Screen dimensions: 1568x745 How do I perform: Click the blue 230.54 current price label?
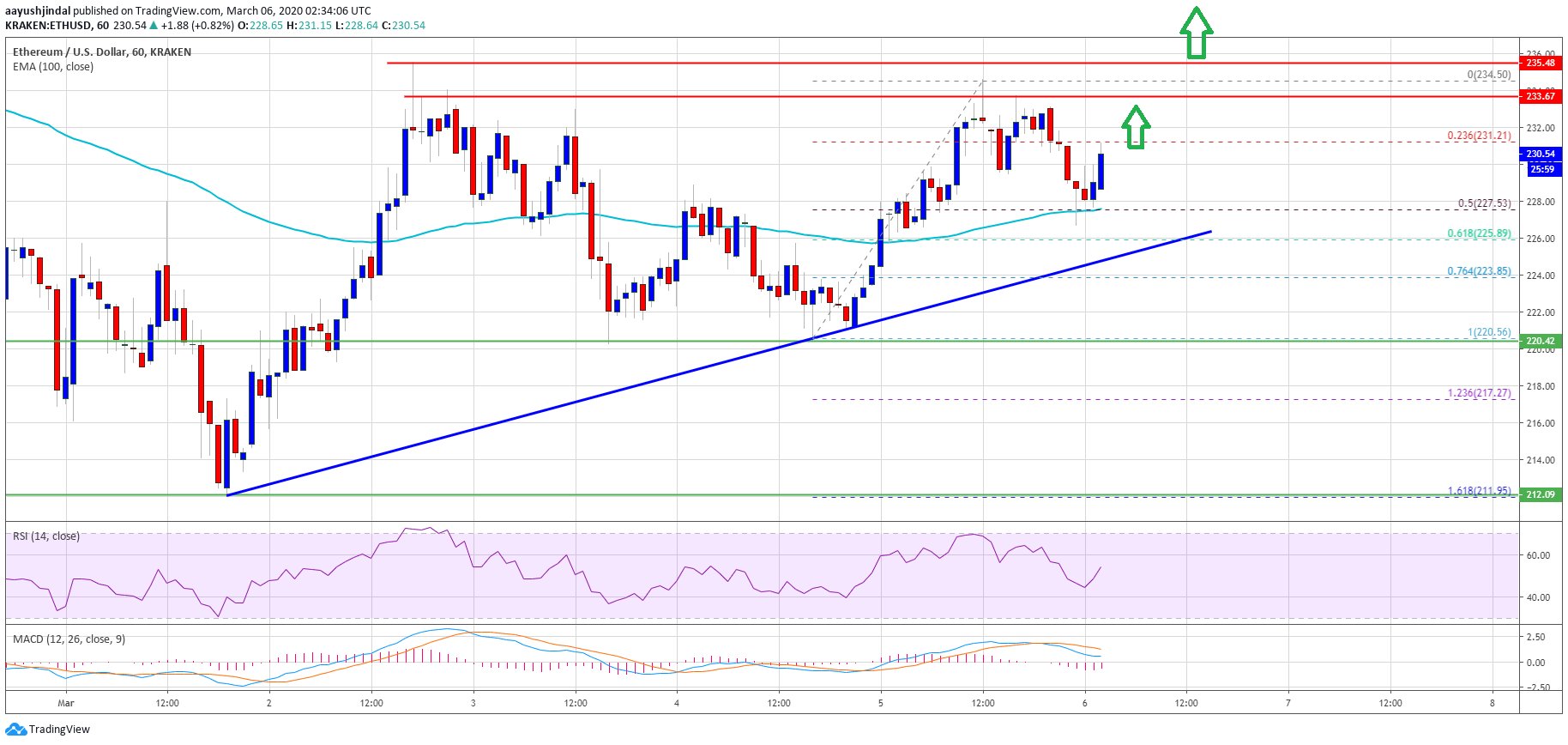(x=1541, y=154)
